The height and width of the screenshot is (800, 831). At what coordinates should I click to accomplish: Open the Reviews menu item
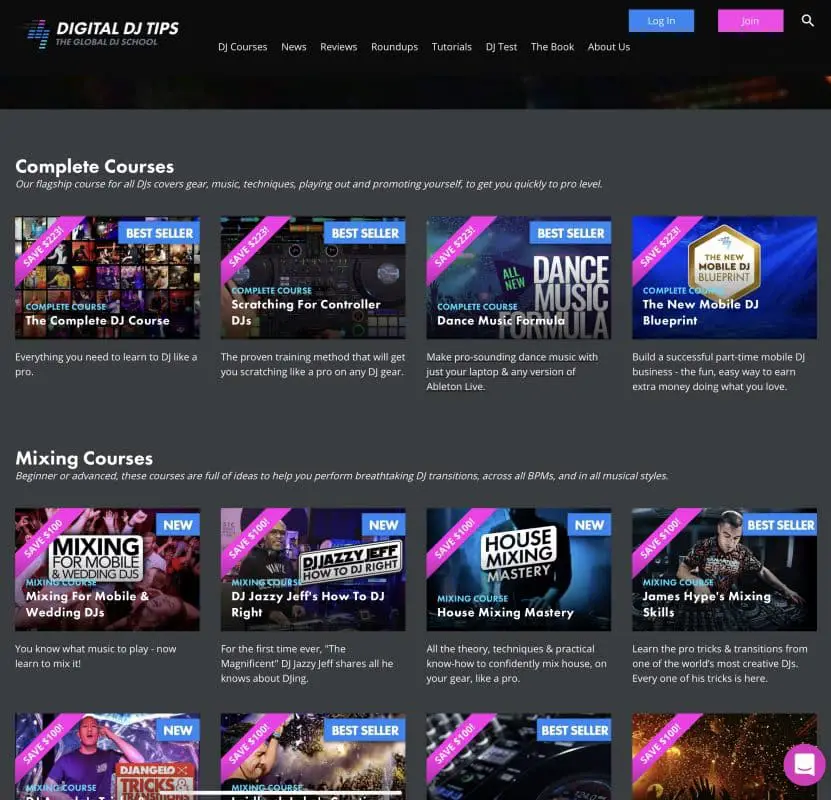tap(339, 47)
